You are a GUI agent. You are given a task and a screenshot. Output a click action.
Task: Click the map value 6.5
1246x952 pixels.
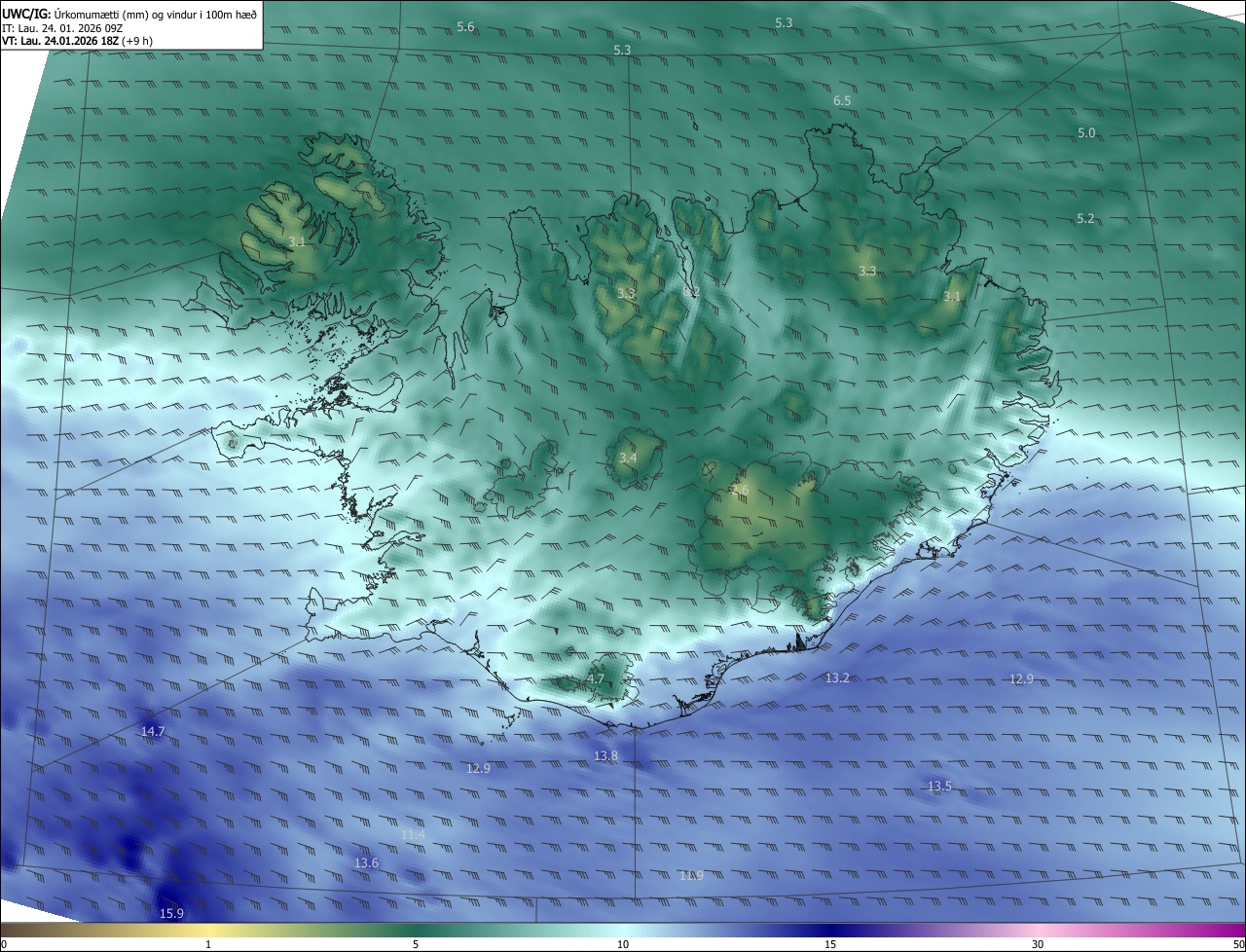click(842, 101)
